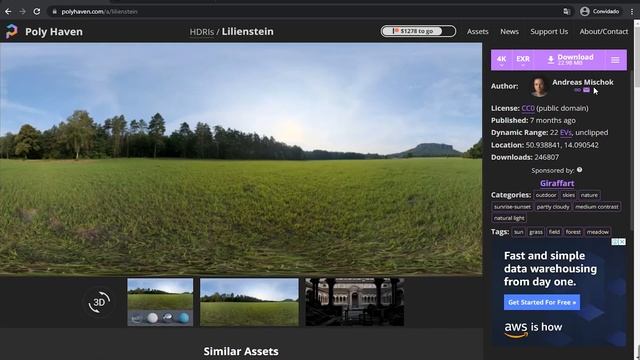Open the browser three-dot menu
Screen dimensions: 640x360
[631, 11]
